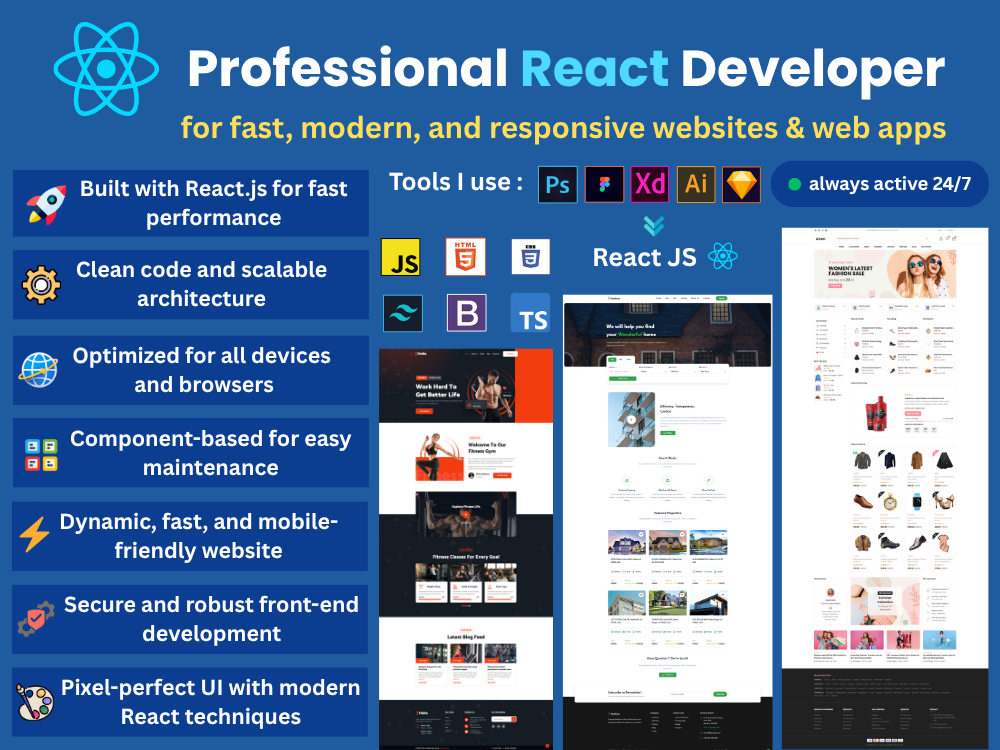Click the 'Tools I use :' label
1000x750 pixels.
pos(456,182)
